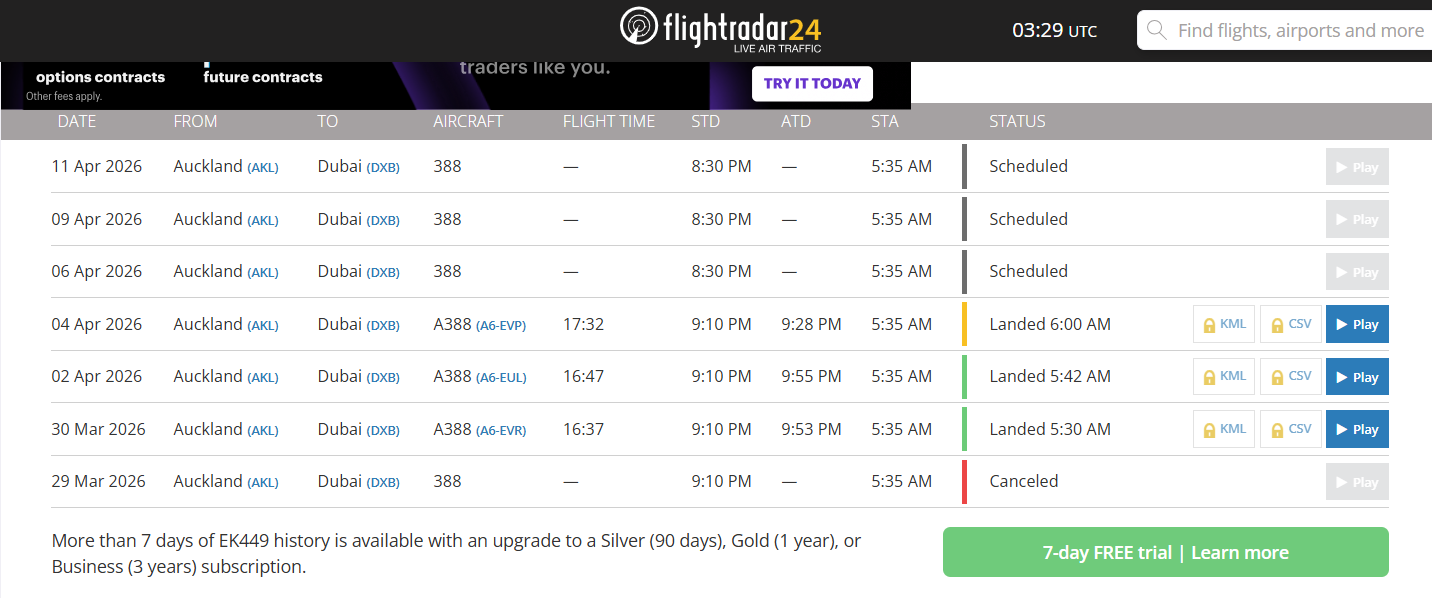Image resolution: width=1432 pixels, height=598 pixels.
Task: Click TRY IT TODAY ad button
Action: pyautogui.click(x=812, y=84)
